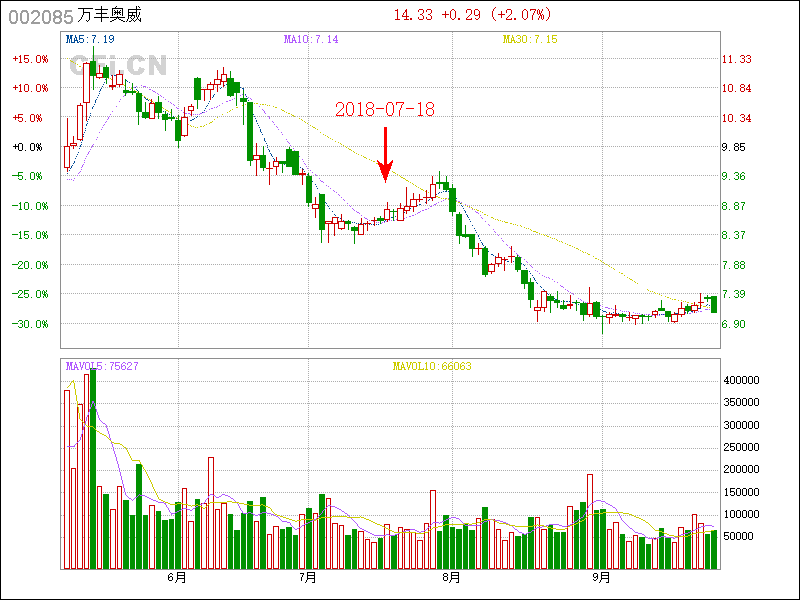Click the red arrow marking 2018-07-18
The height and width of the screenshot is (600, 800).
385,155
